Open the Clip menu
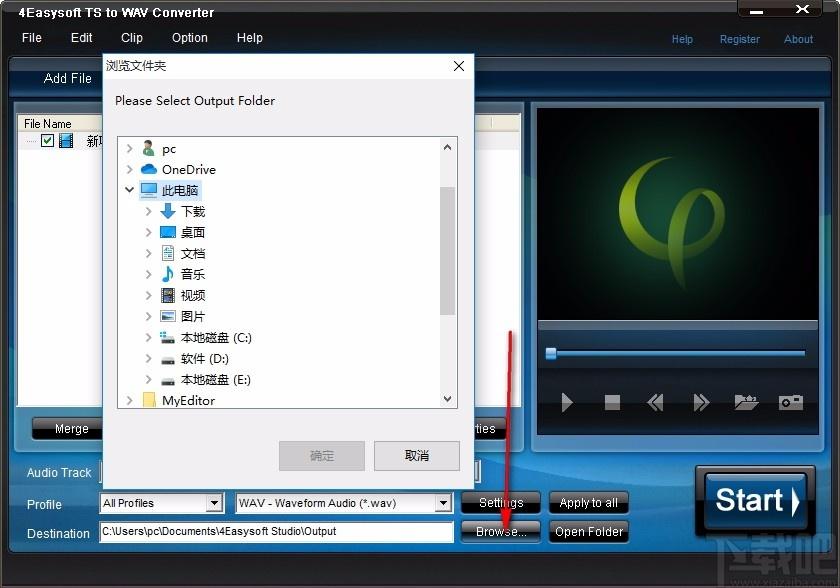The width and height of the screenshot is (840, 588). tap(132, 37)
